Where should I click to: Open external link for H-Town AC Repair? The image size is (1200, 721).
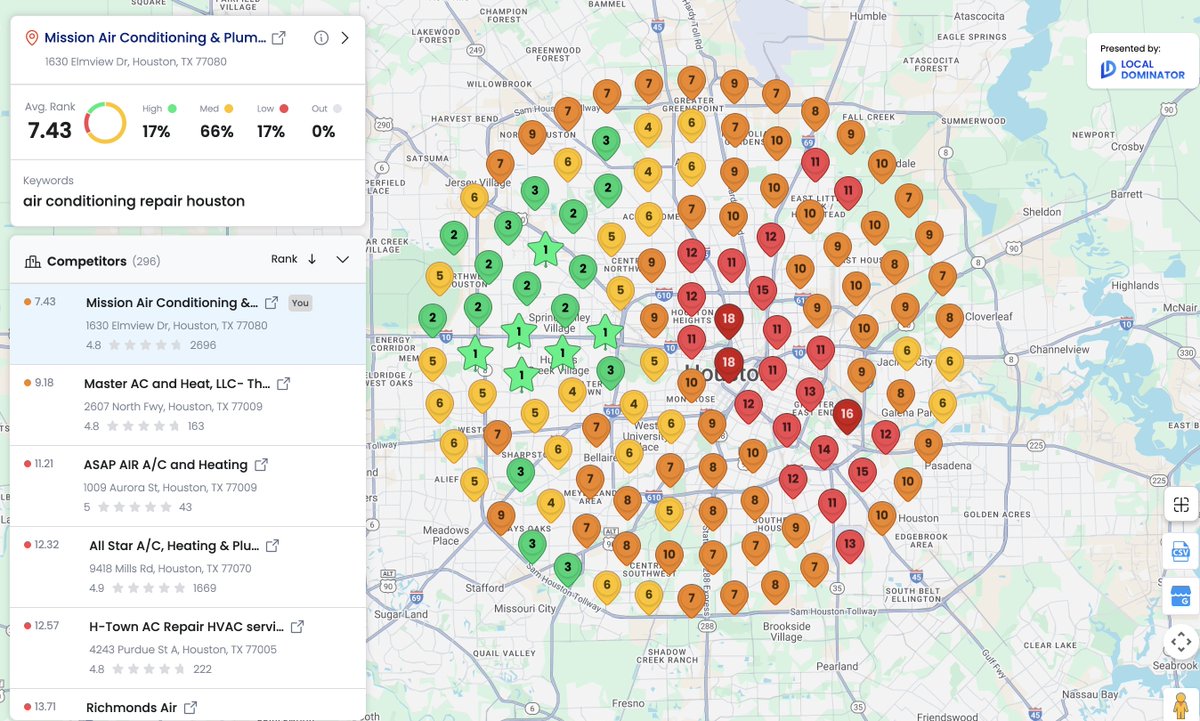[x=297, y=627]
